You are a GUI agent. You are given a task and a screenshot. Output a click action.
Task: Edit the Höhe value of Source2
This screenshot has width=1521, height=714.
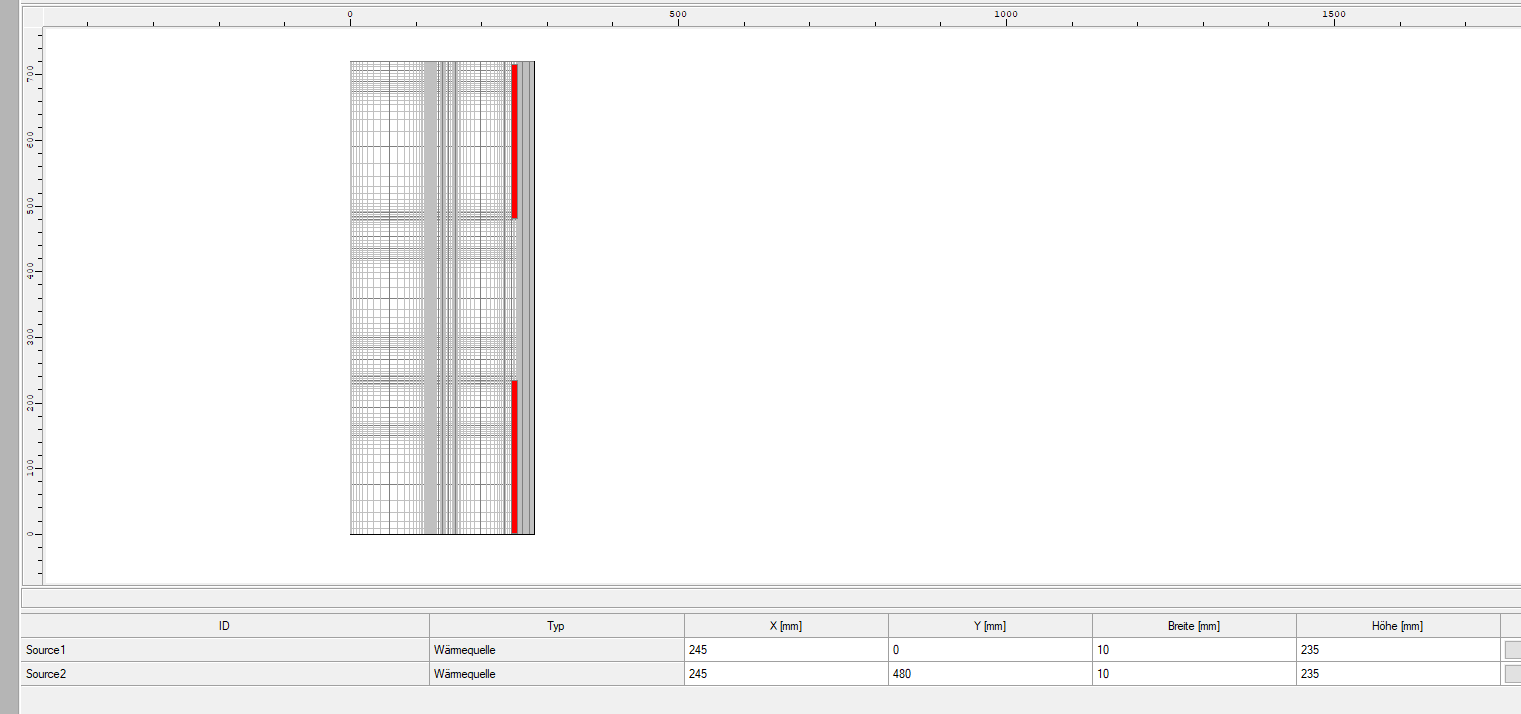(x=1398, y=674)
